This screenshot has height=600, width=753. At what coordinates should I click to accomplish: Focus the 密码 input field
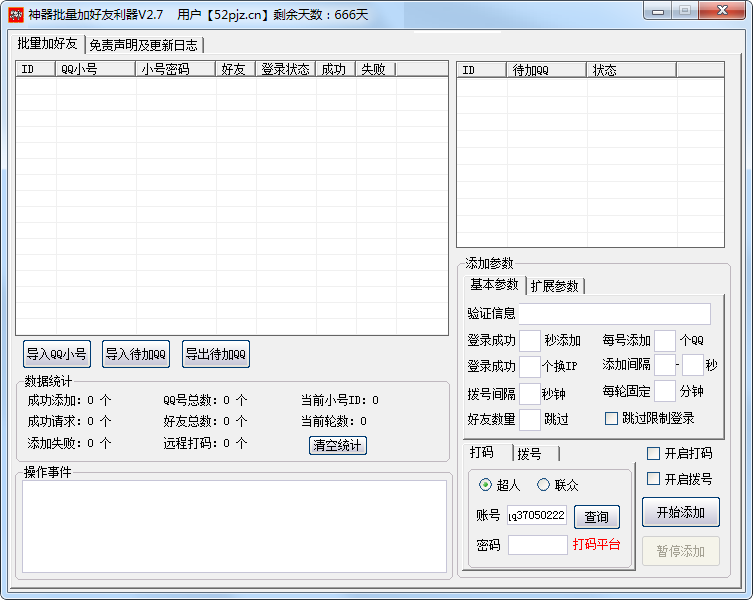click(x=537, y=545)
